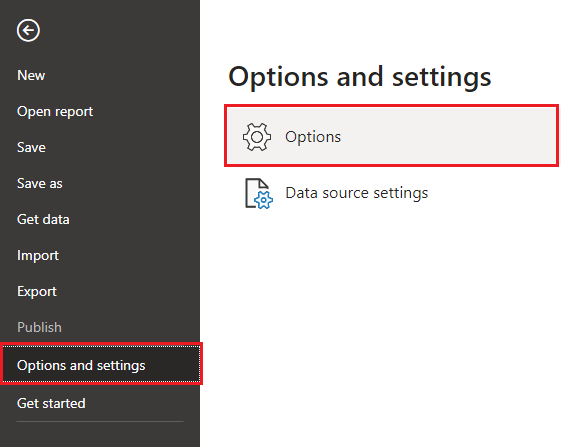Expand the Export submenu entry
This screenshot has width=561, height=447.
pyautogui.click(x=37, y=292)
